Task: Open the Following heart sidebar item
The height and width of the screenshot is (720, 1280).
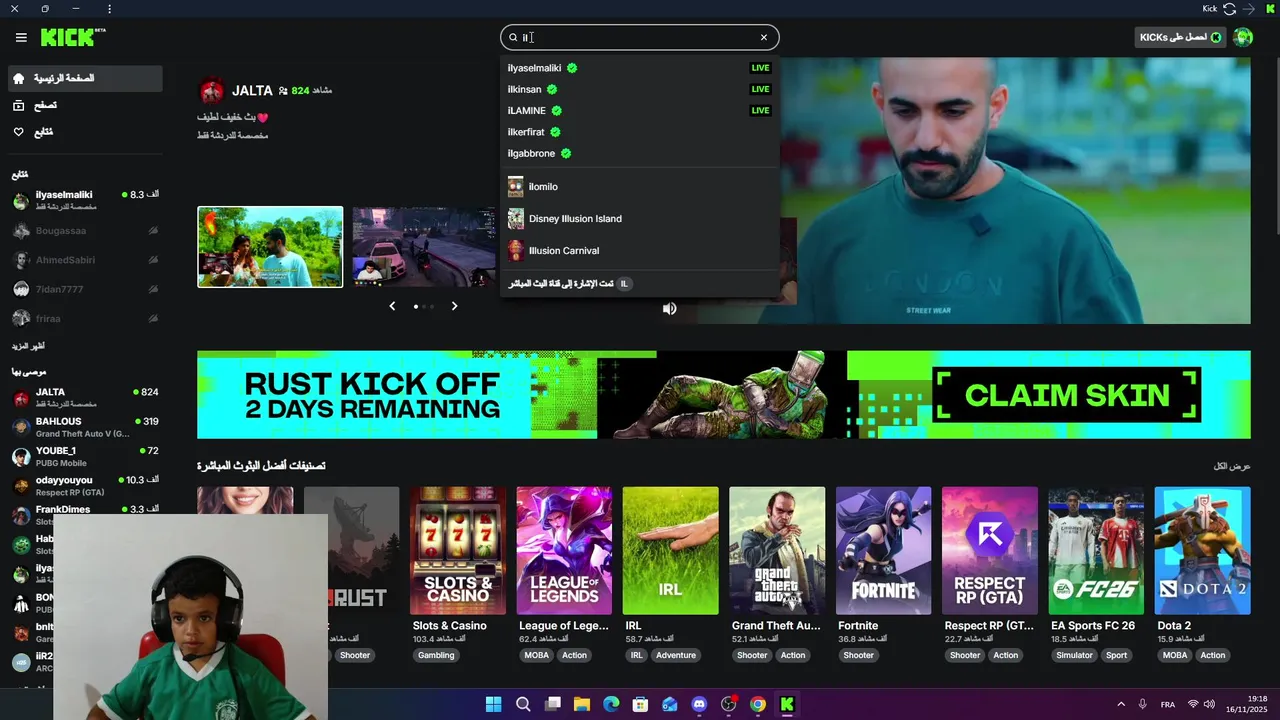Action: (85, 132)
